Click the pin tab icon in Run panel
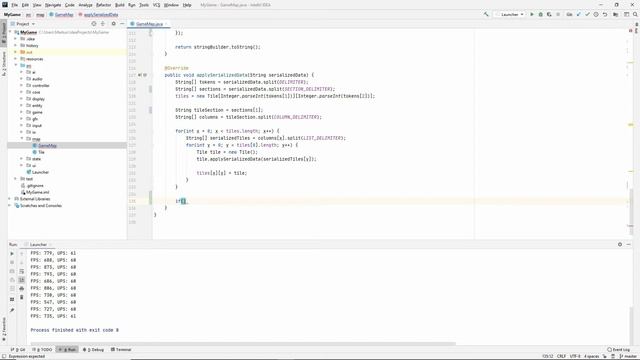The width and height of the screenshot is (640, 360). 12,310
